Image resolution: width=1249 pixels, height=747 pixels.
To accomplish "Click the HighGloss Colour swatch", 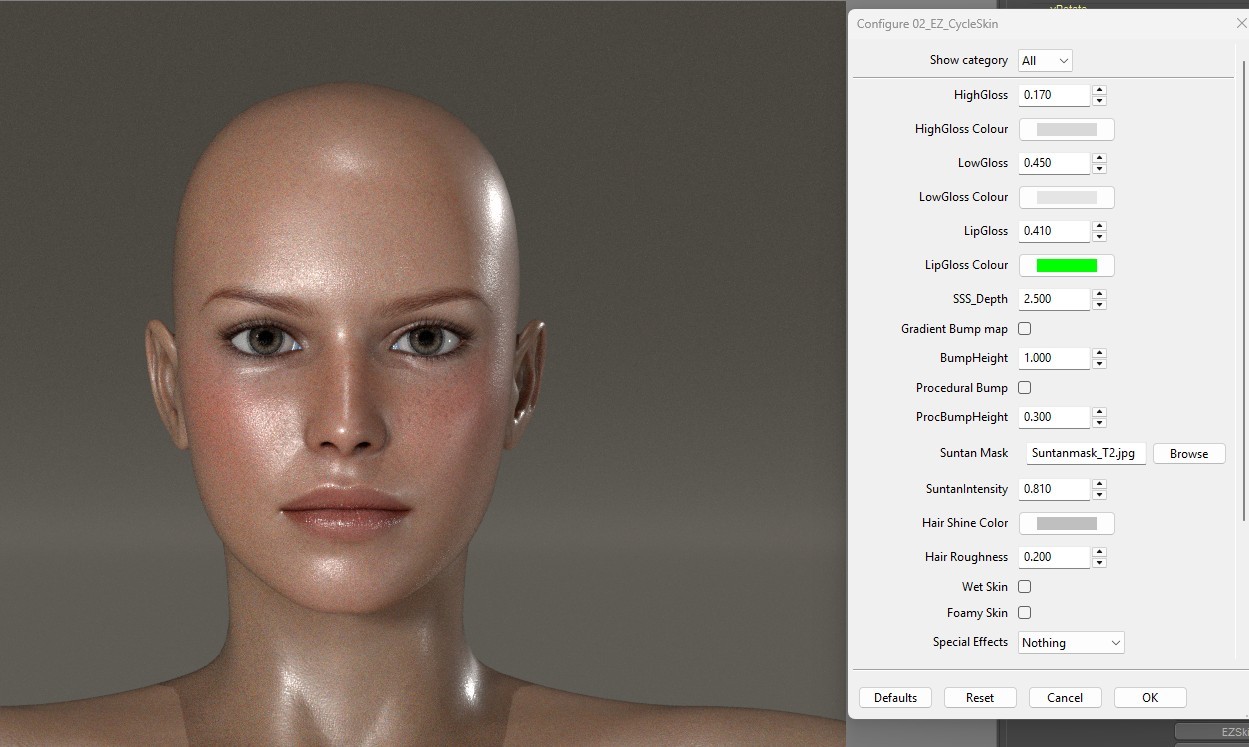I will pyautogui.click(x=1066, y=128).
